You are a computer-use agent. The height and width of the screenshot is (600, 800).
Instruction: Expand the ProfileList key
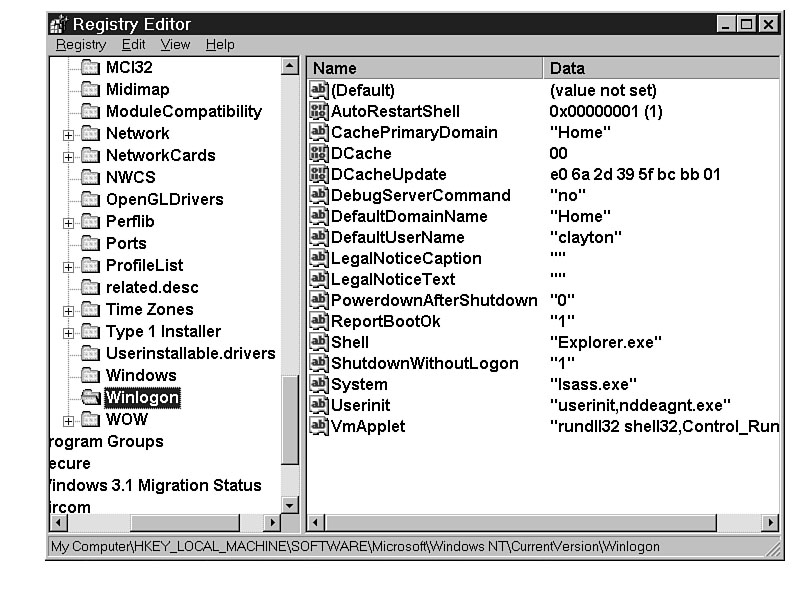[68, 266]
